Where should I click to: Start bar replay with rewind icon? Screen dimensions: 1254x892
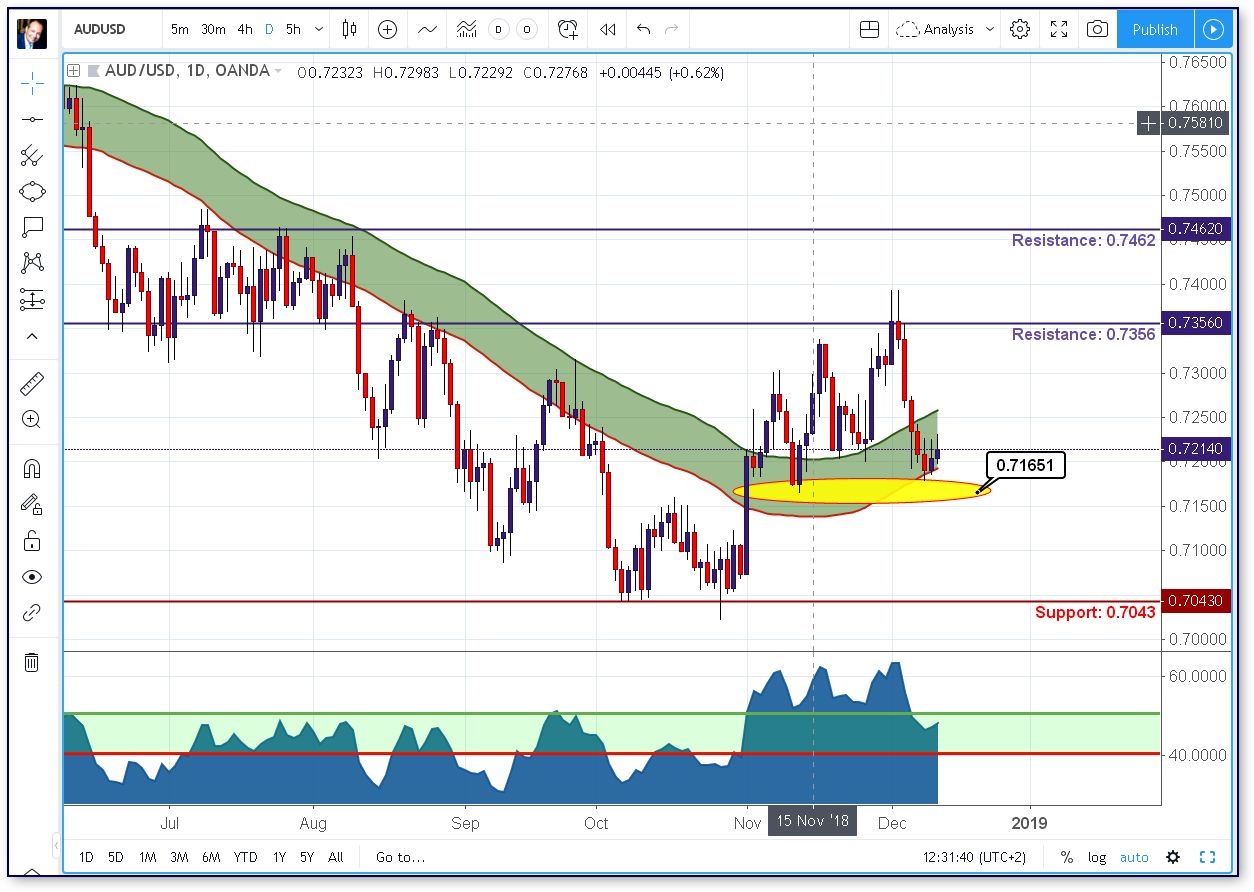(607, 29)
